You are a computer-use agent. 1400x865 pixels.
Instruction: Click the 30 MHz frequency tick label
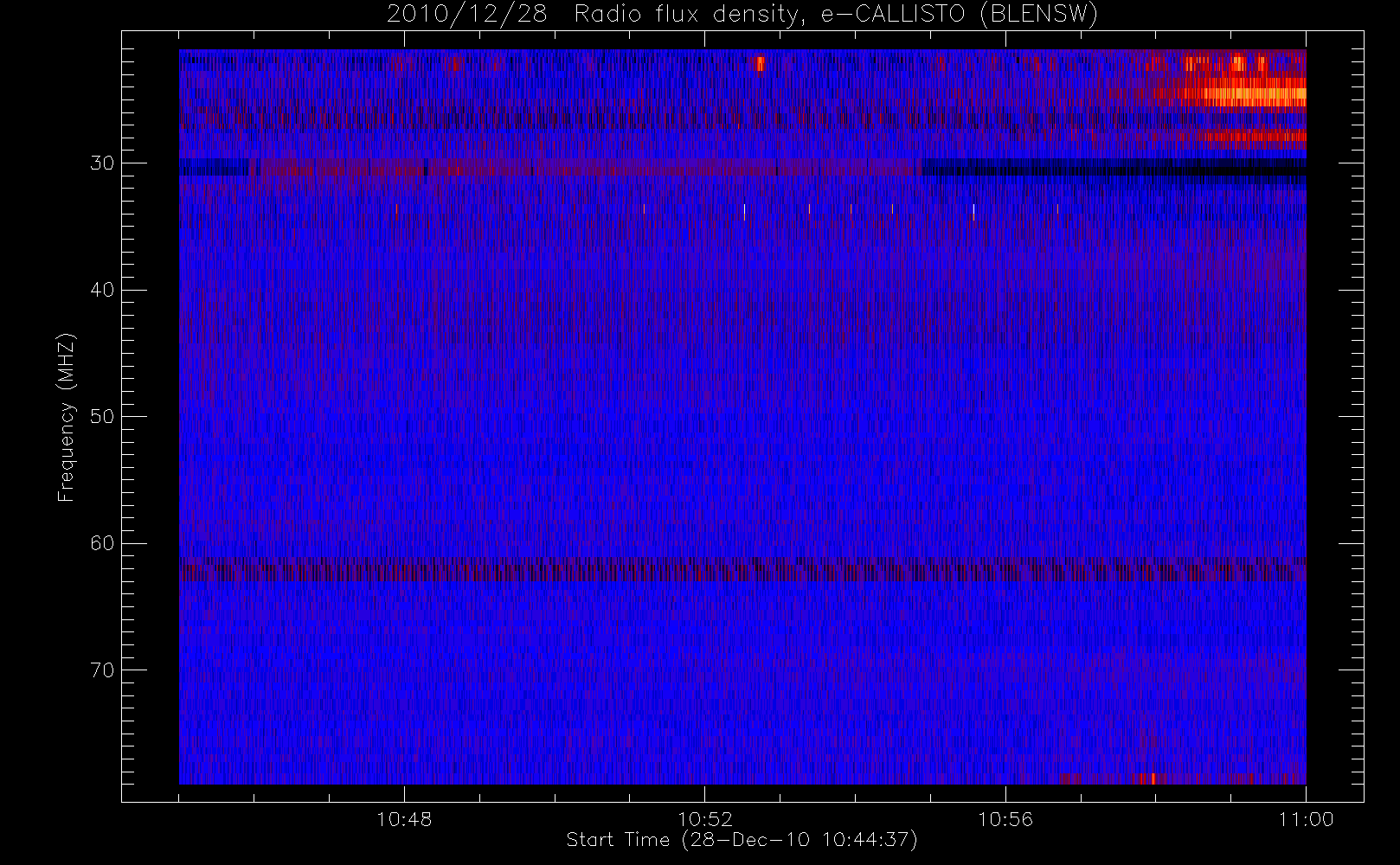[x=102, y=163]
